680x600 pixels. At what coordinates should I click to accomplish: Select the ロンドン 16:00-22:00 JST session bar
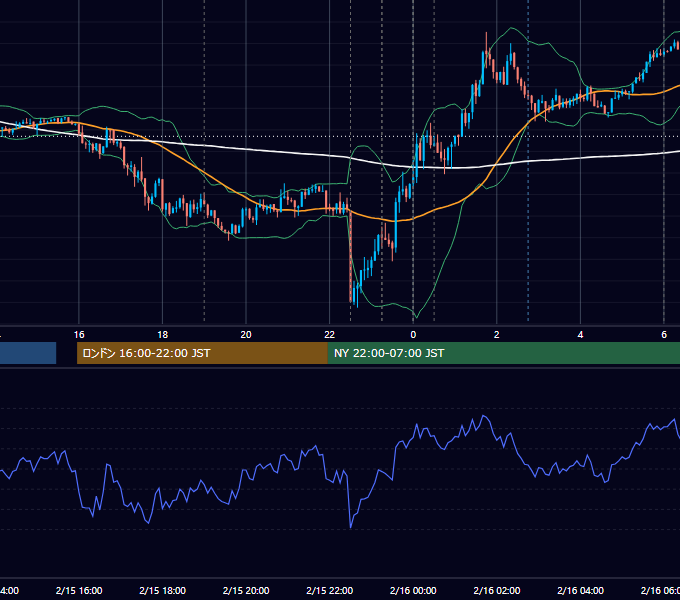(x=202, y=353)
